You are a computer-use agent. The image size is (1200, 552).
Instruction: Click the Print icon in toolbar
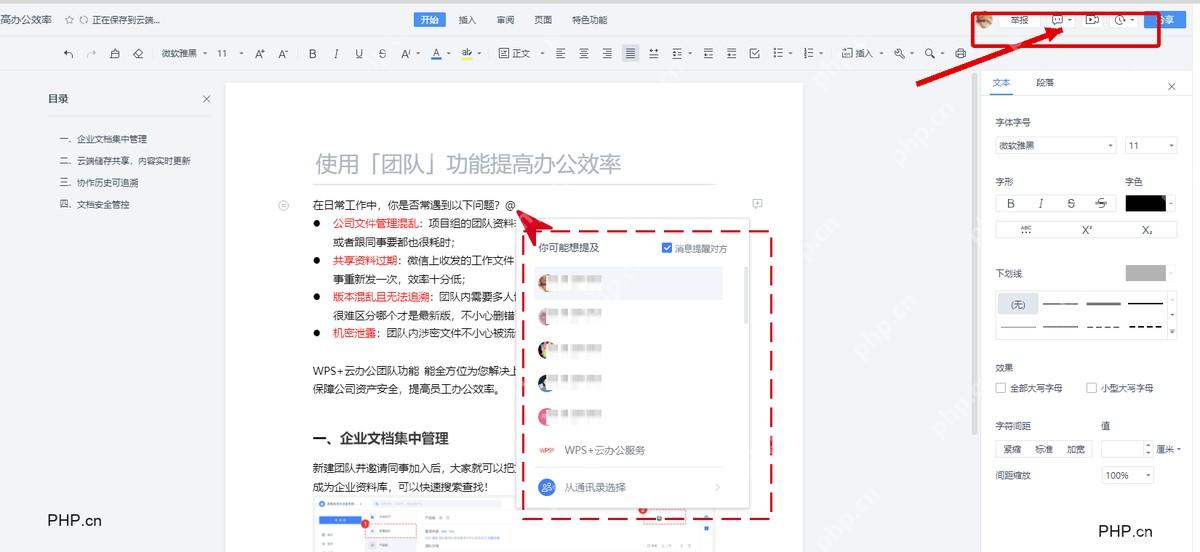click(961, 54)
